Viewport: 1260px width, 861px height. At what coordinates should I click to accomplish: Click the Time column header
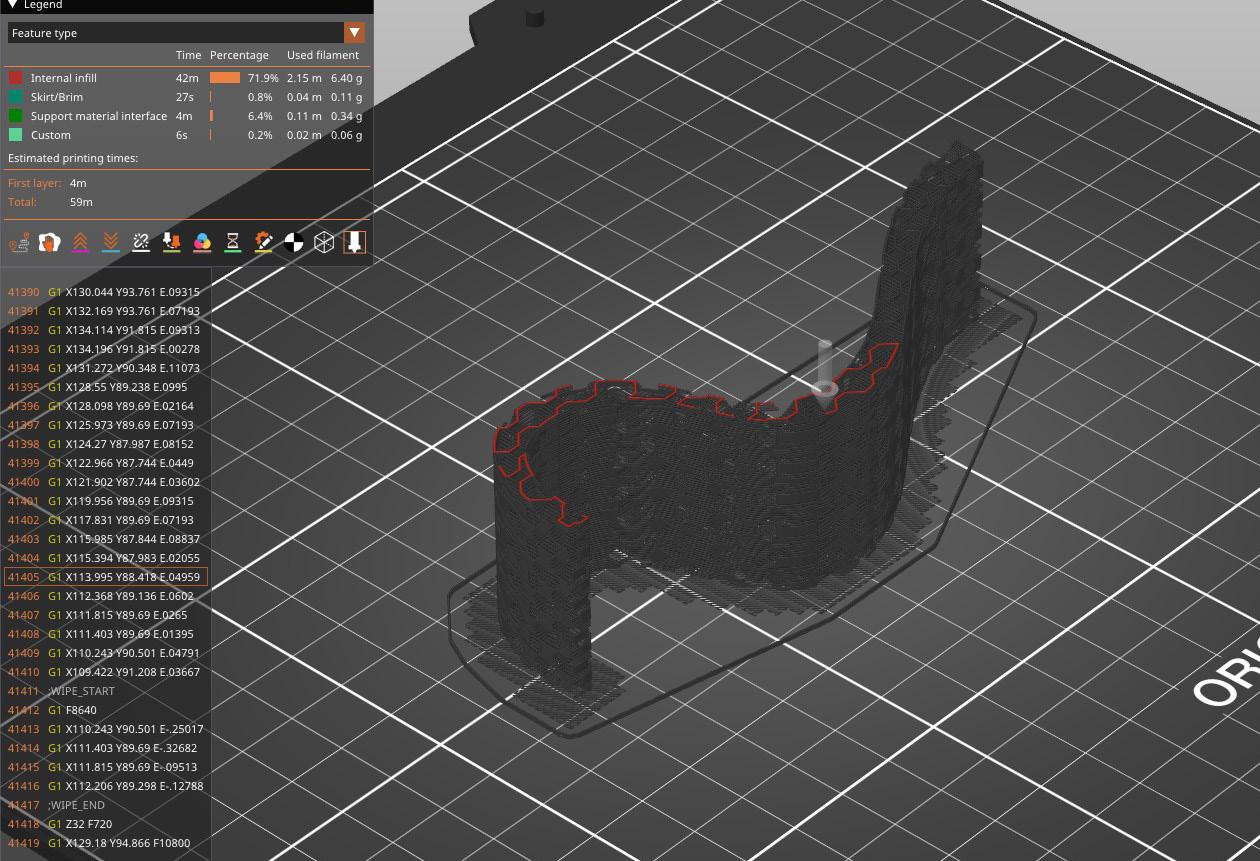coord(188,55)
